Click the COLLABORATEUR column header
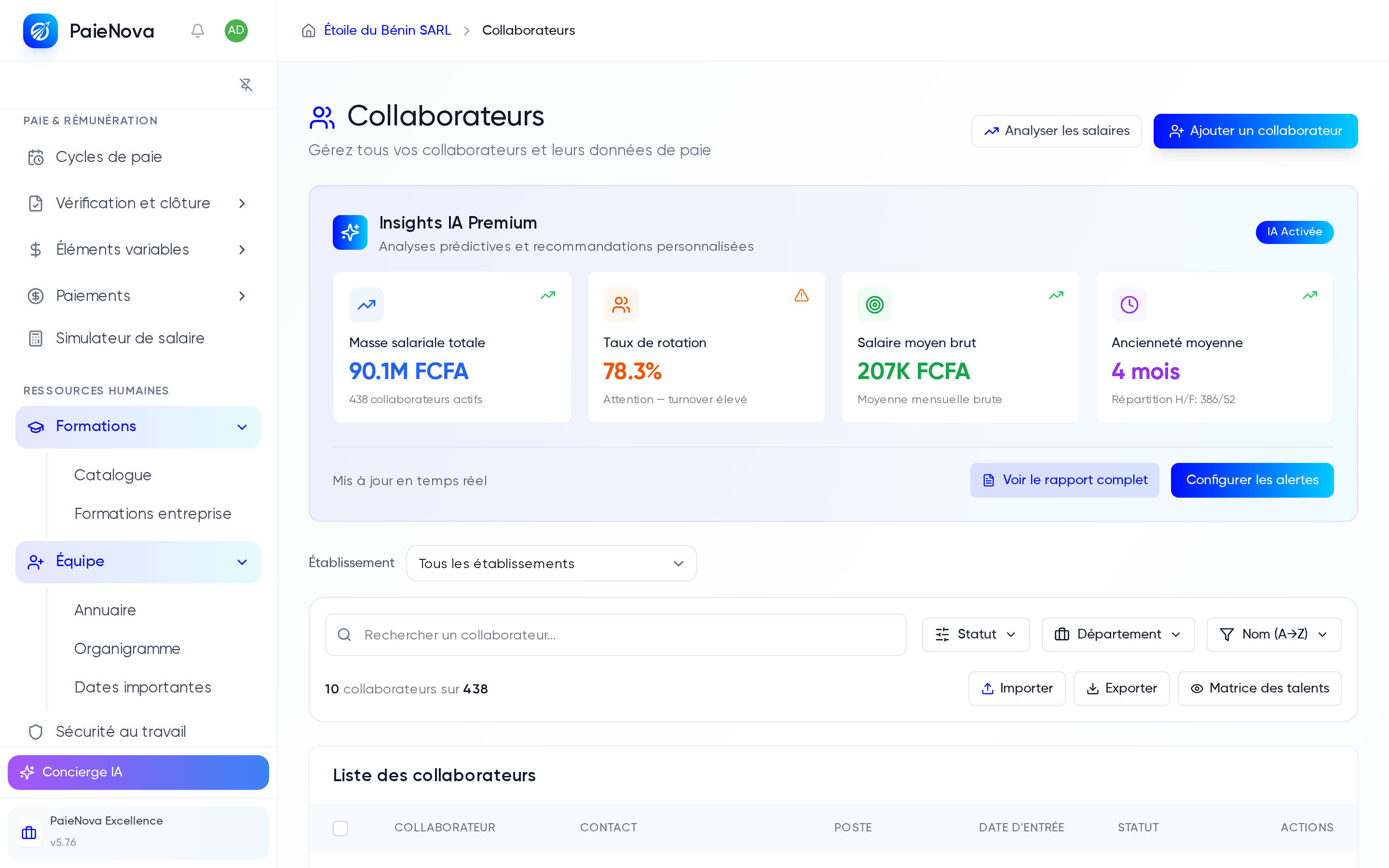1389x868 pixels. click(x=444, y=828)
